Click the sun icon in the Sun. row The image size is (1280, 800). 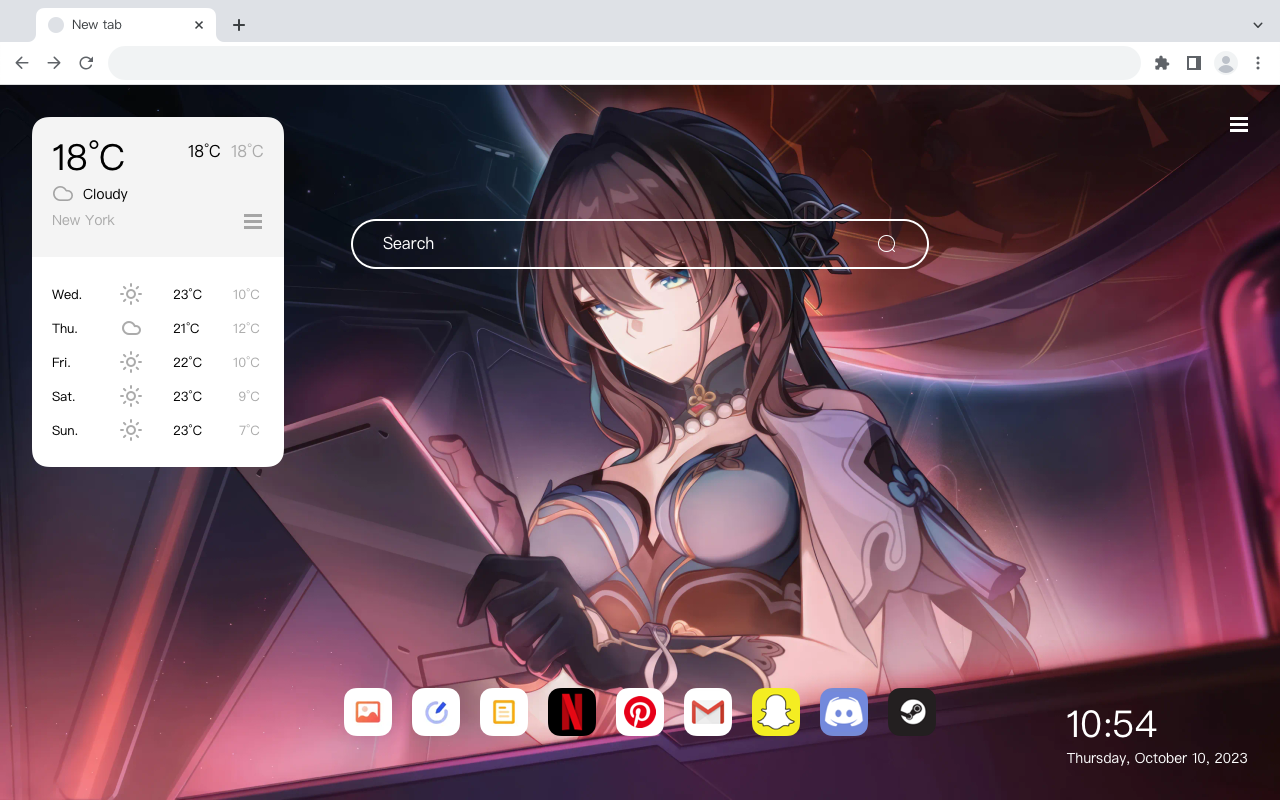tap(131, 430)
